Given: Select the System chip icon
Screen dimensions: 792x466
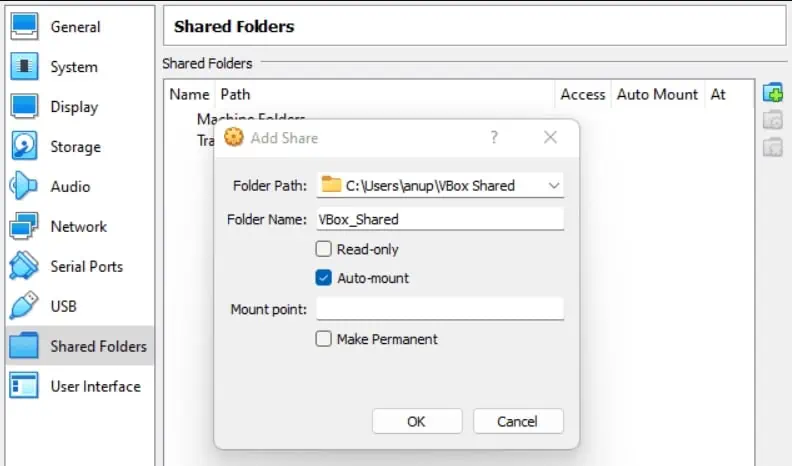Looking at the screenshot, I should [x=23, y=67].
